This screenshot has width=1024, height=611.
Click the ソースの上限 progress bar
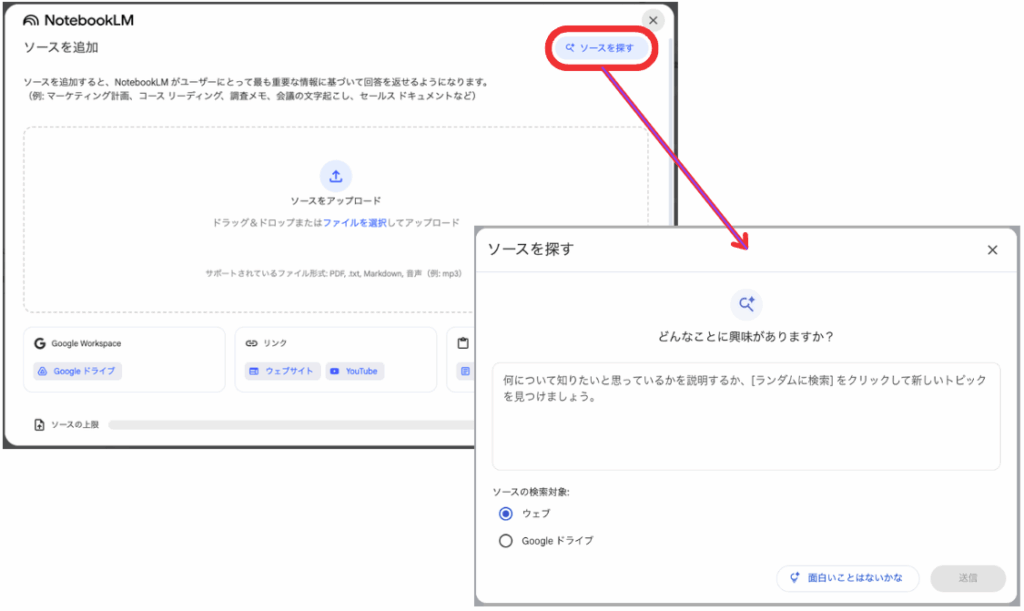coord(290,425)
